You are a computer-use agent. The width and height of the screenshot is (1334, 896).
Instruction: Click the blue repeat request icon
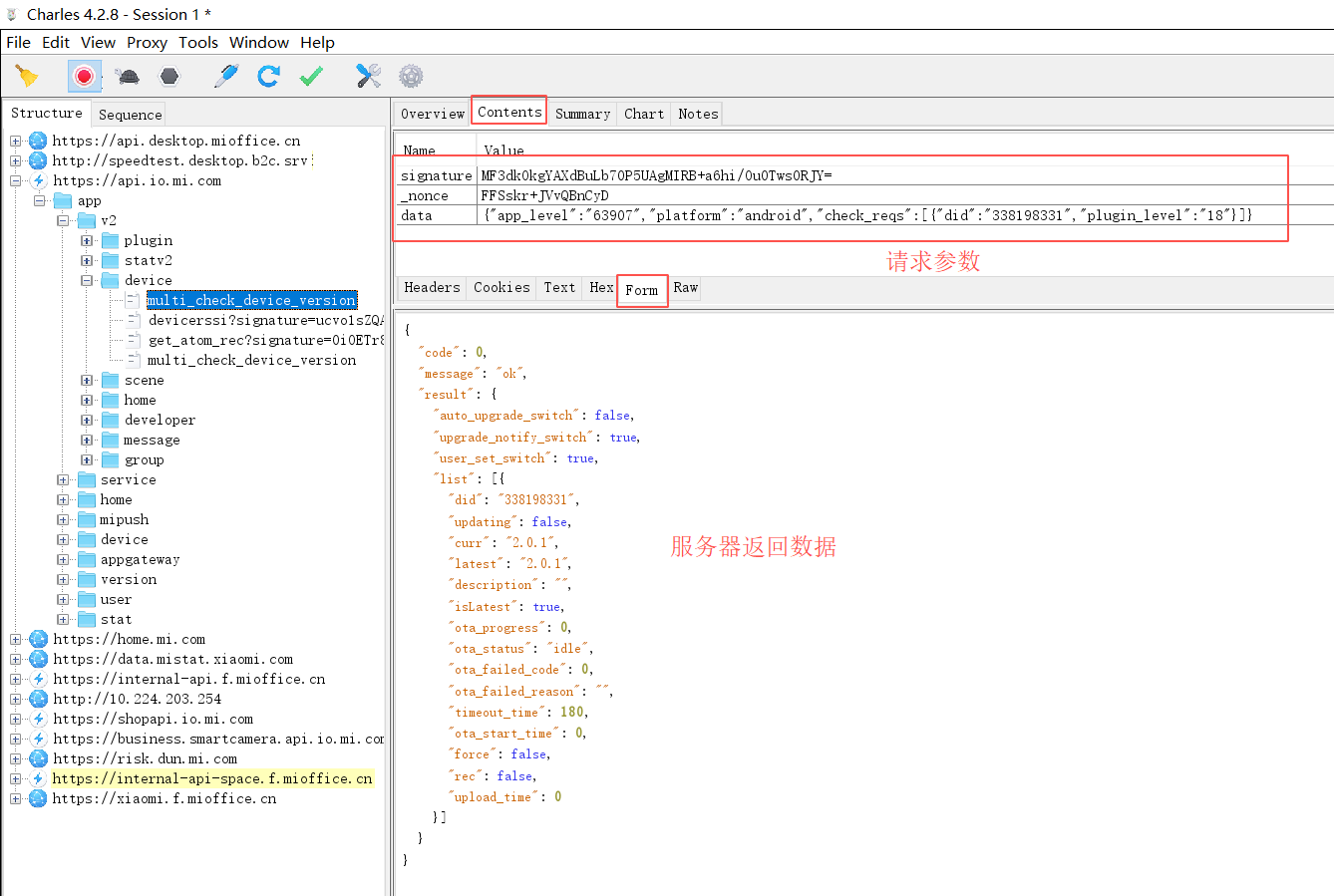point(269,76)
